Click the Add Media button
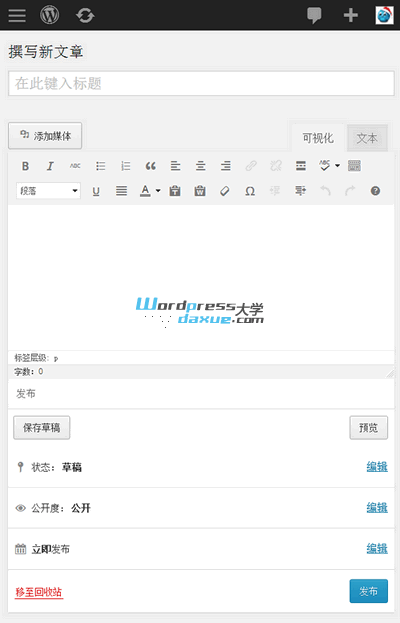The image size is (400, 623). (45, 136)
